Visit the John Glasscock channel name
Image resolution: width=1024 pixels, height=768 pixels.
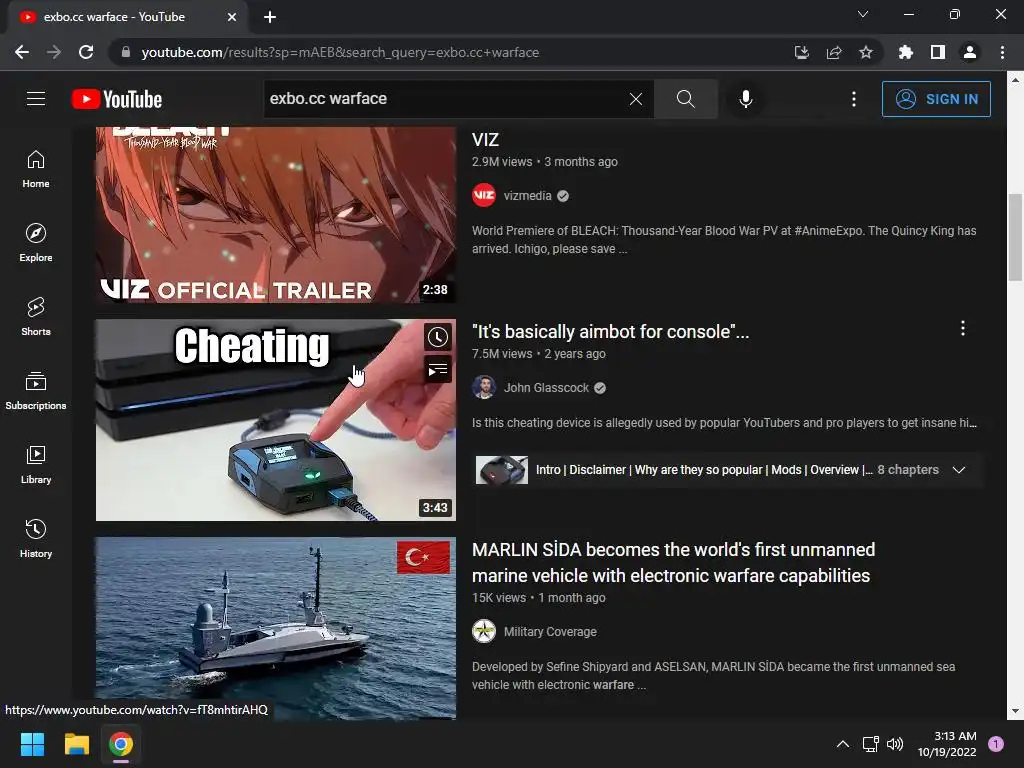click(546, 388)
